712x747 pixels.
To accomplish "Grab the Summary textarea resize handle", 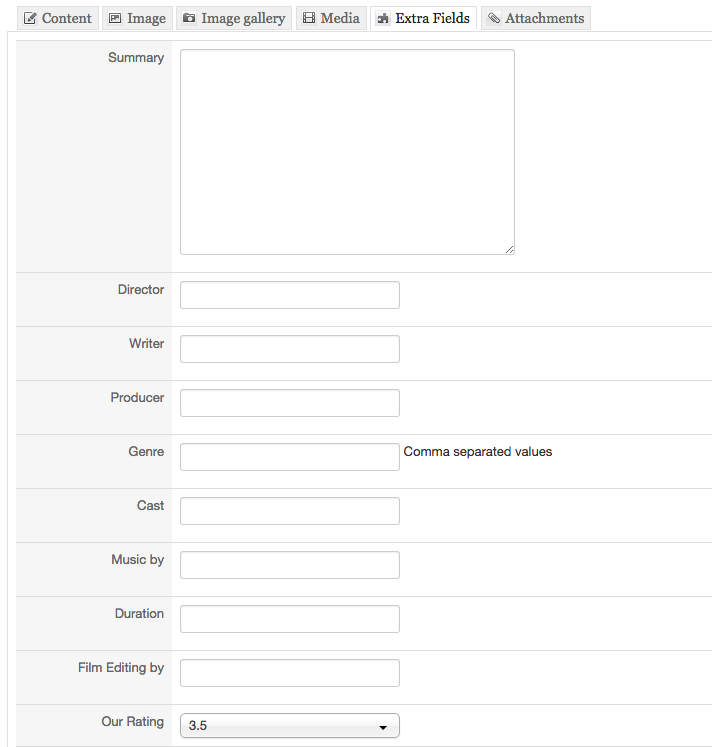I will pos(509,249).
